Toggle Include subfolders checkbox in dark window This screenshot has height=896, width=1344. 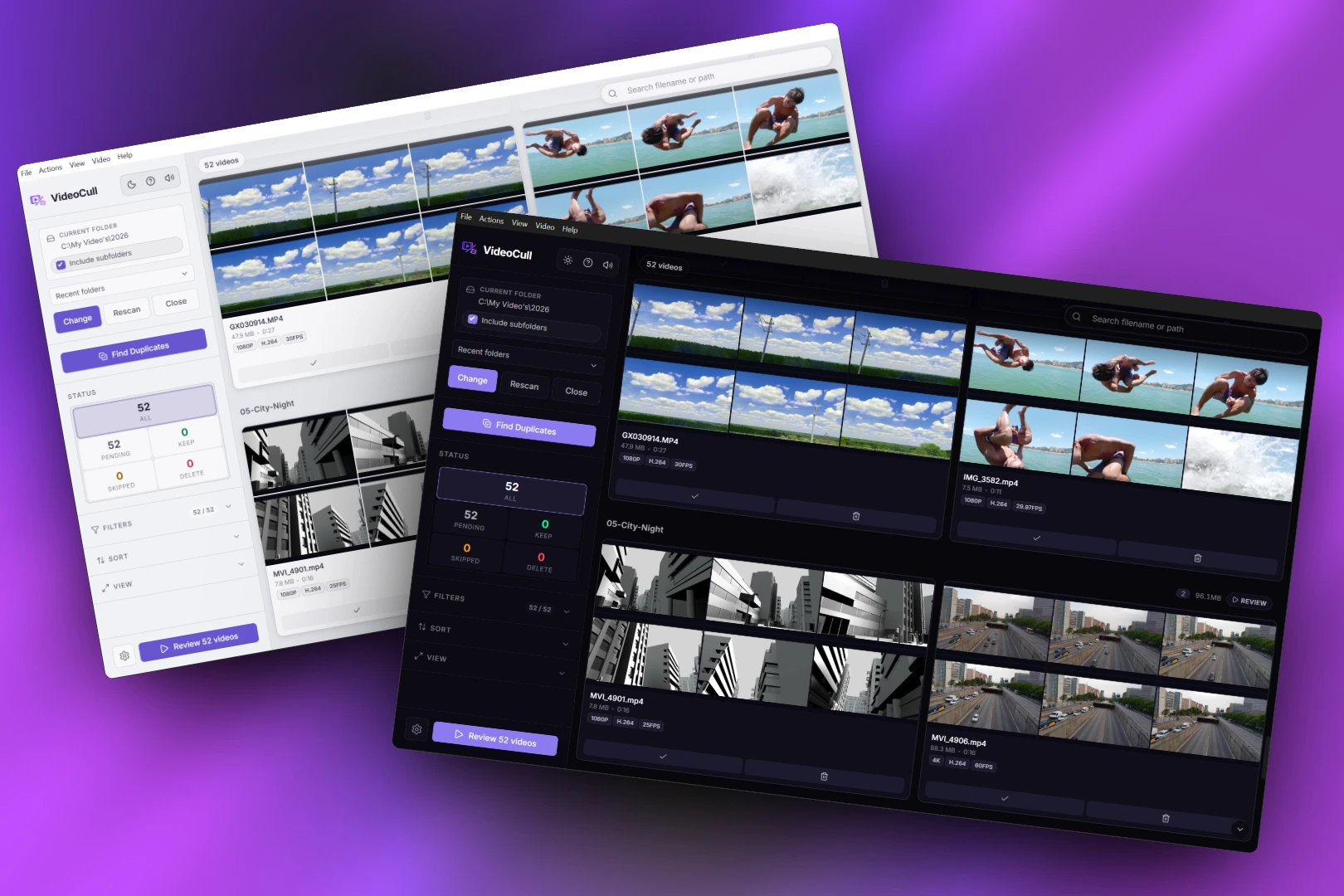(x=472, y=319)
